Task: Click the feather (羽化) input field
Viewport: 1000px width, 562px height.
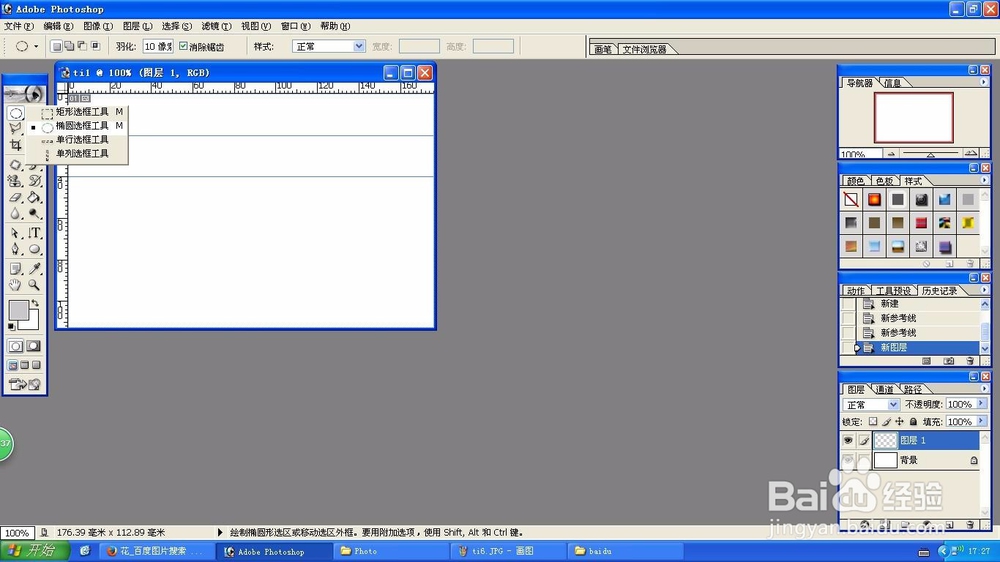Action: click(x=158, y=47)
